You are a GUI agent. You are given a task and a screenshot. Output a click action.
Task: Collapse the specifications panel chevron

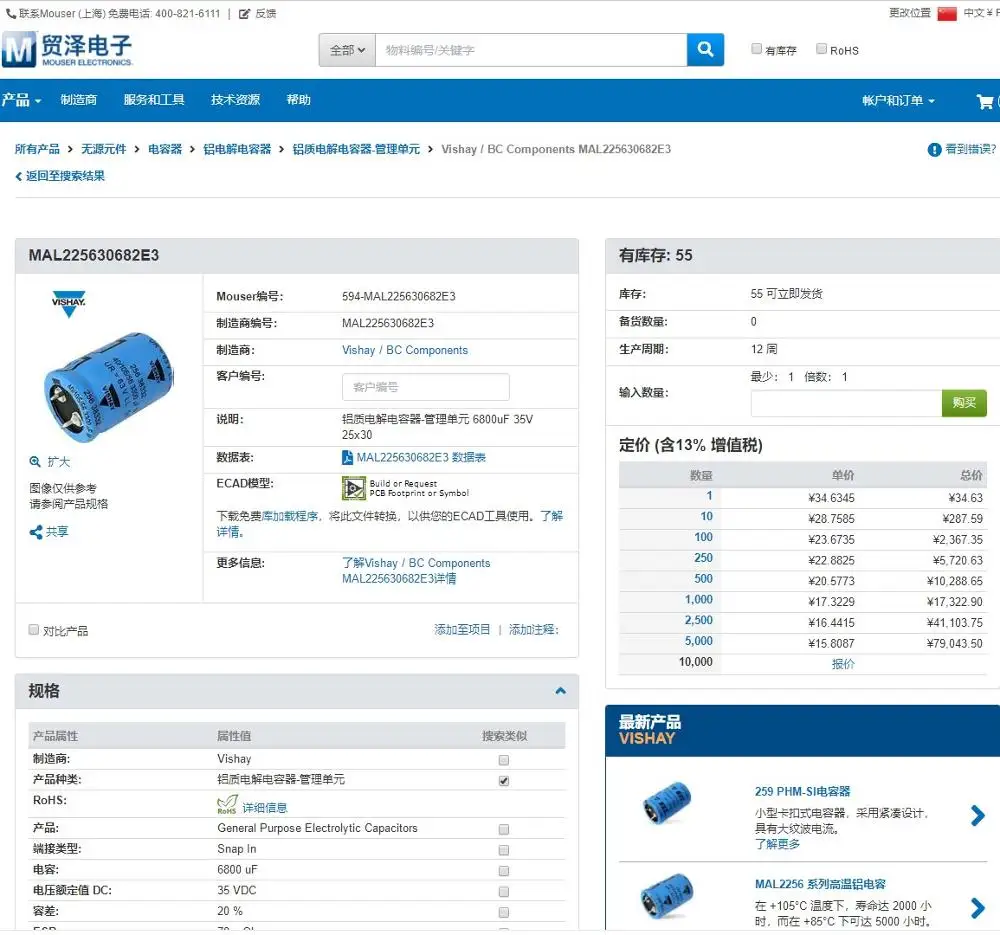[x=561, y=691]
